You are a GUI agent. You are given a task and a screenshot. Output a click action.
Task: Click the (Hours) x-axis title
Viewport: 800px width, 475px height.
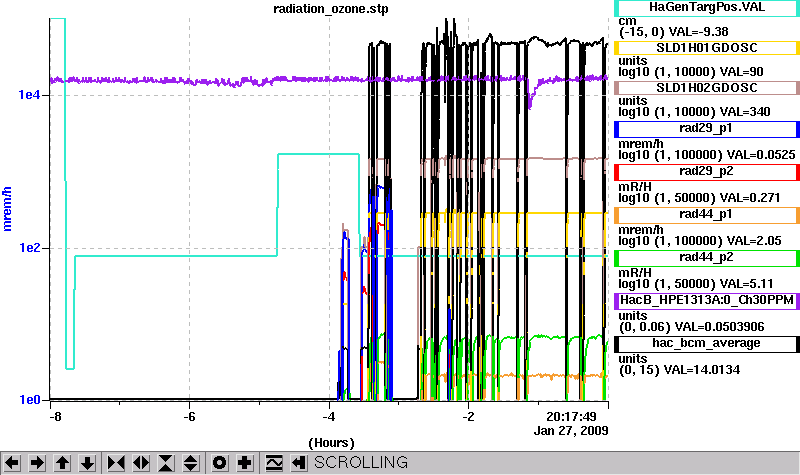[x=331, y=443]
